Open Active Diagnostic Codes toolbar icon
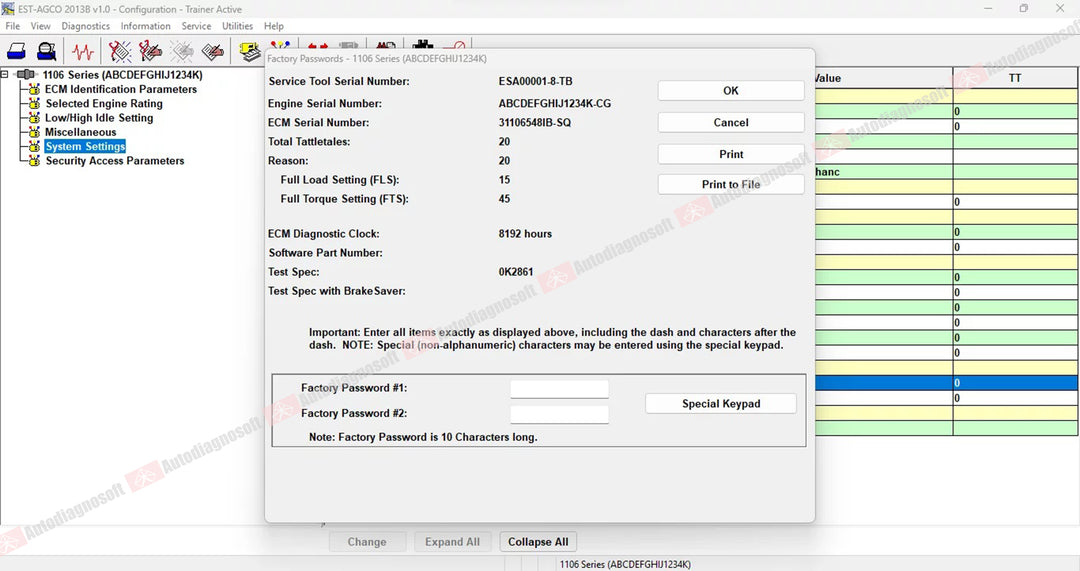 [x=120, y=51]
